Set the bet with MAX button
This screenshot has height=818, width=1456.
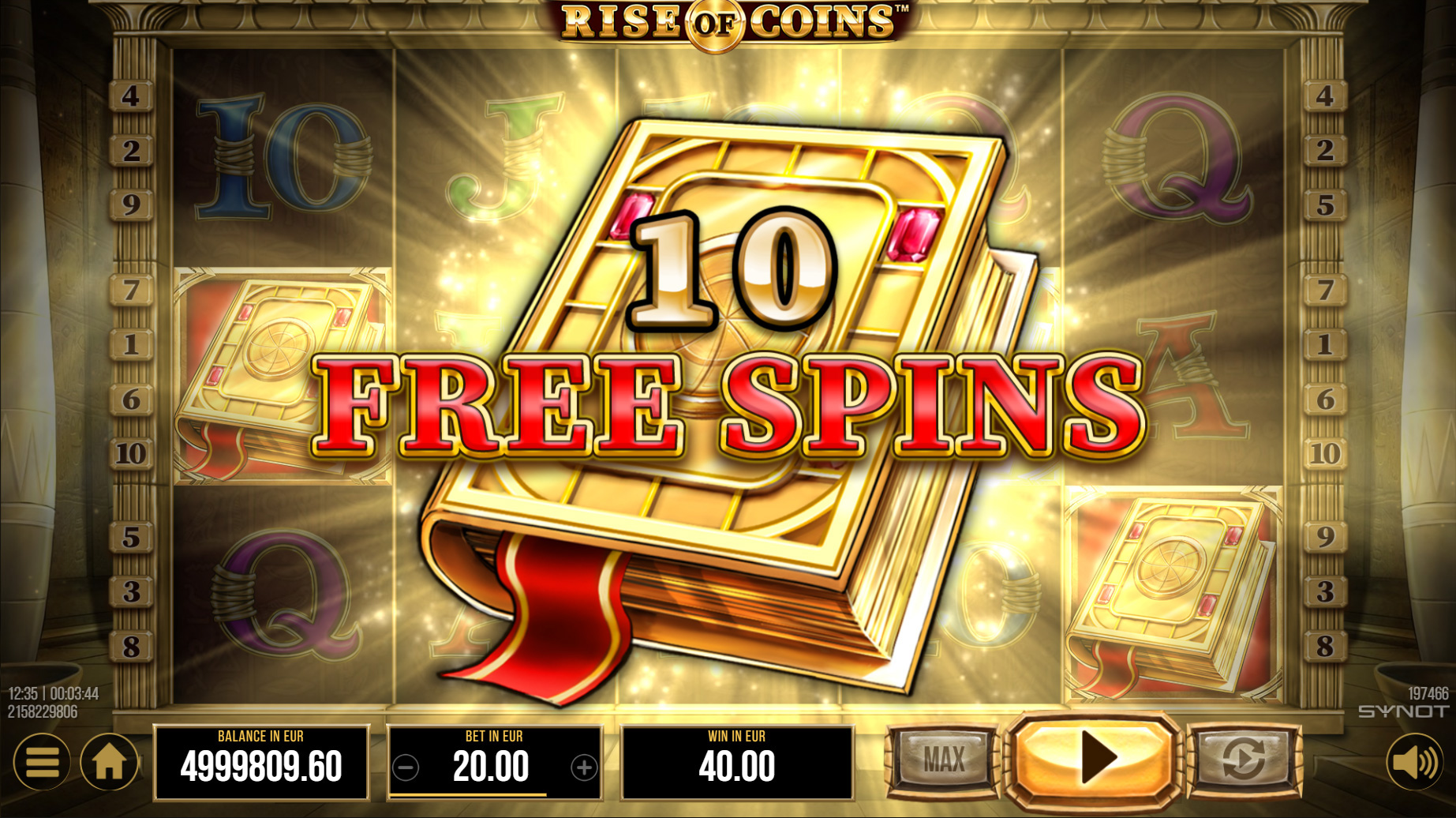944,760
